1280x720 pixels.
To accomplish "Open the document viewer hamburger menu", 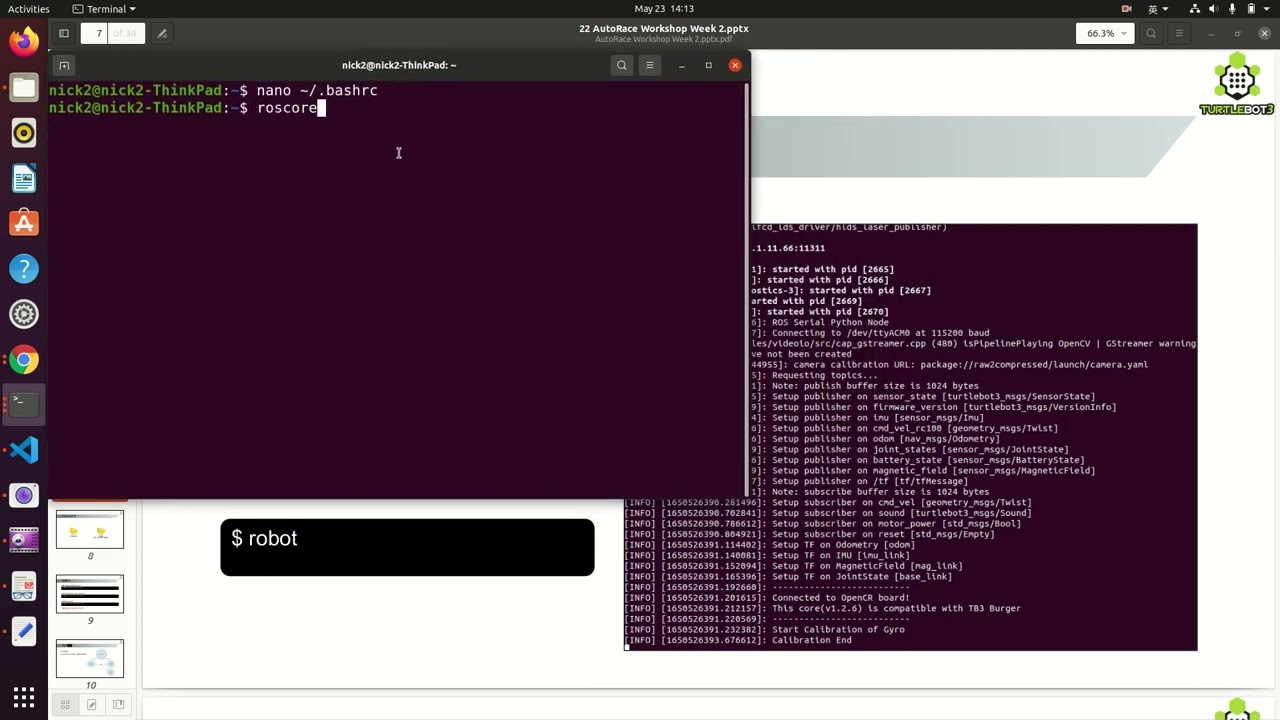I will [x=1179, y=33].
